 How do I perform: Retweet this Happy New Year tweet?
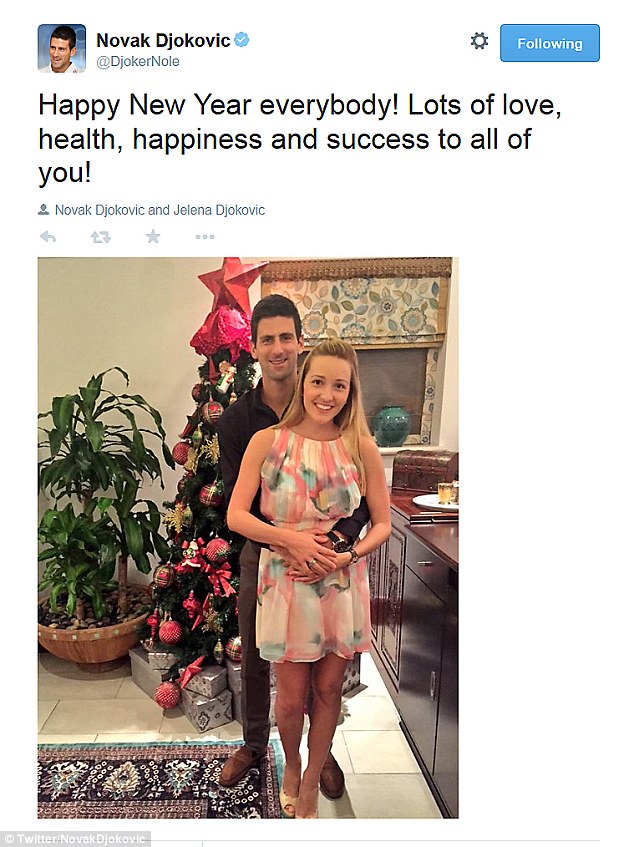tap(100, 237)
